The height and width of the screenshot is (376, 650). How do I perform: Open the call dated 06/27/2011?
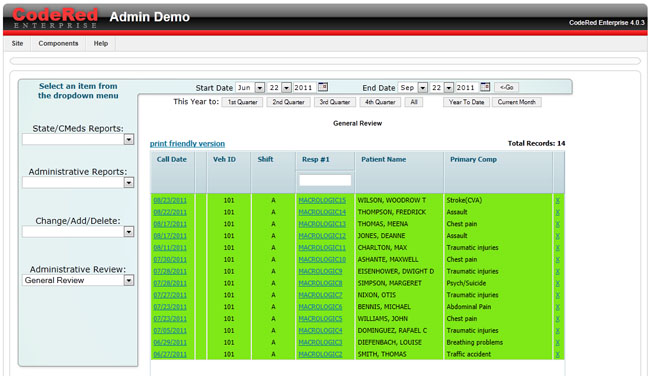click(x=170, y=354)
